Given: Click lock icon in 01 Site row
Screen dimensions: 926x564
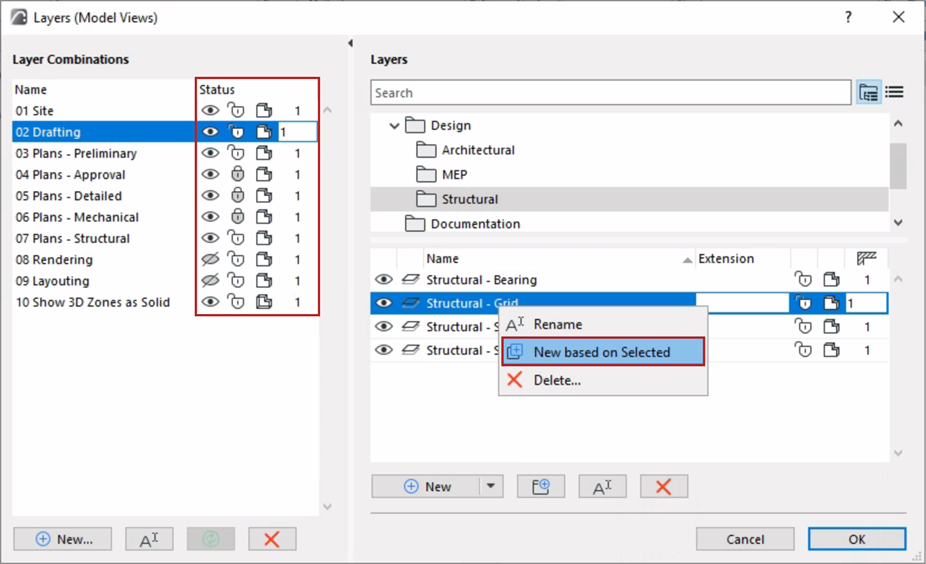Looking at the screenshot, I should tap(236, 110).
